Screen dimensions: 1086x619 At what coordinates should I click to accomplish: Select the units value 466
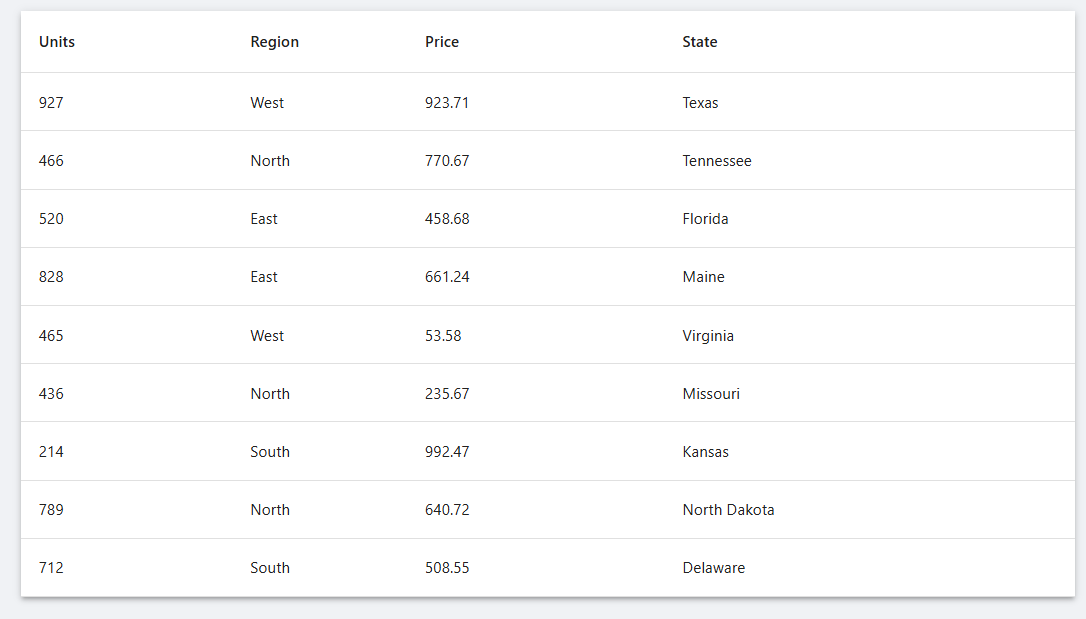tap(51, 161)
